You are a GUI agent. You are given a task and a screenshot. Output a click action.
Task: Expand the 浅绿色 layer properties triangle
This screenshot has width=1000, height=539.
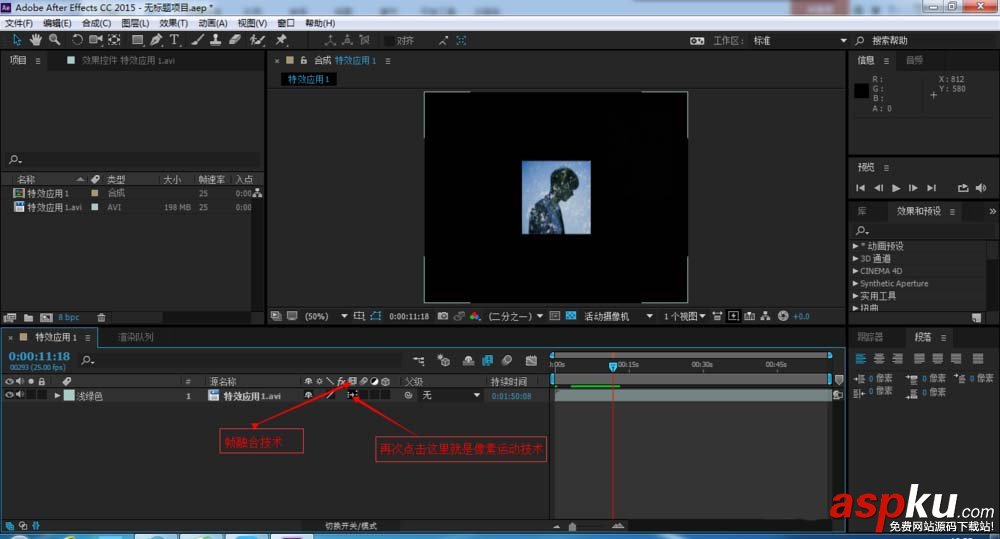(x=57, y=396)
